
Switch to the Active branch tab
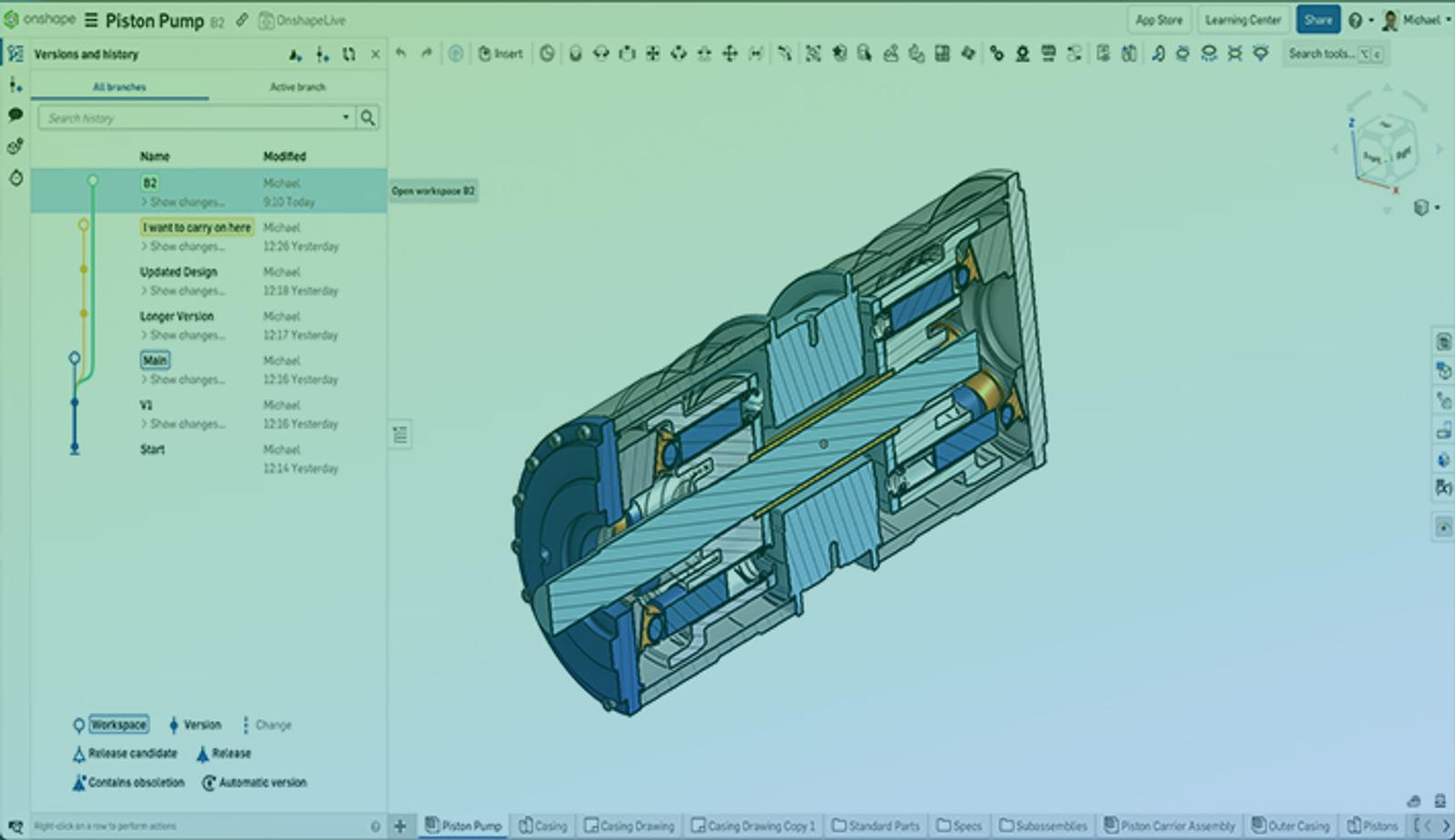pos(297,87)
